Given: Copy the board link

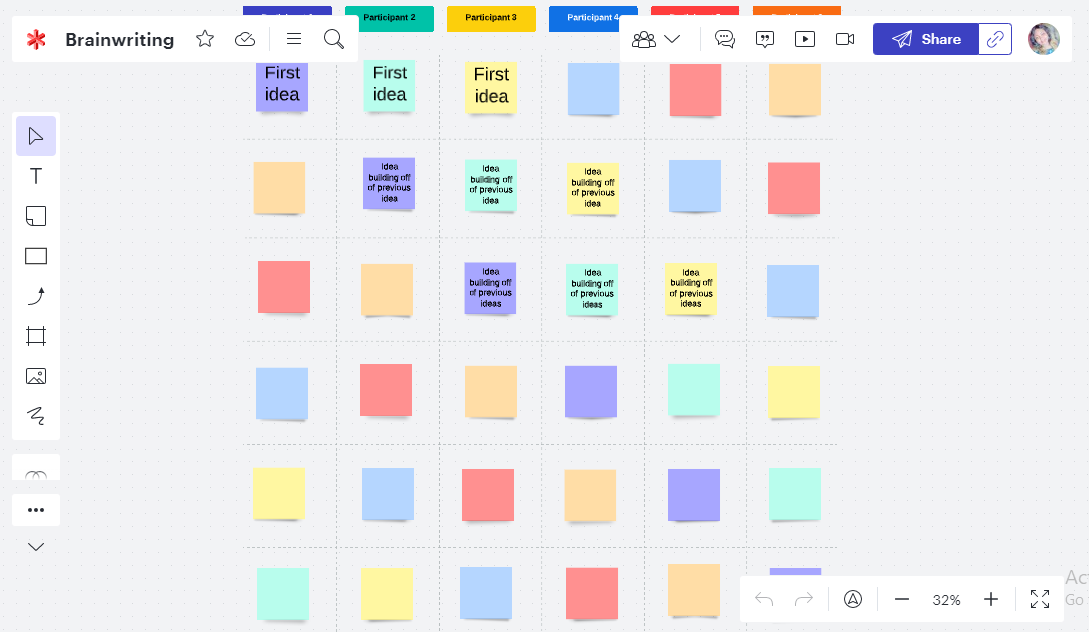Looking at the screenshot, I should (x=995, y=39).
